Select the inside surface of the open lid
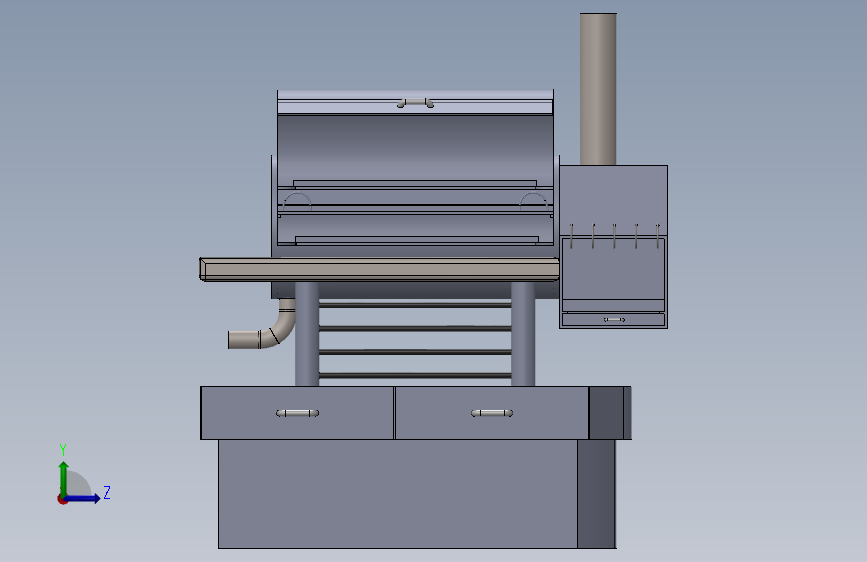867x562 pixels. coord(415,146)
